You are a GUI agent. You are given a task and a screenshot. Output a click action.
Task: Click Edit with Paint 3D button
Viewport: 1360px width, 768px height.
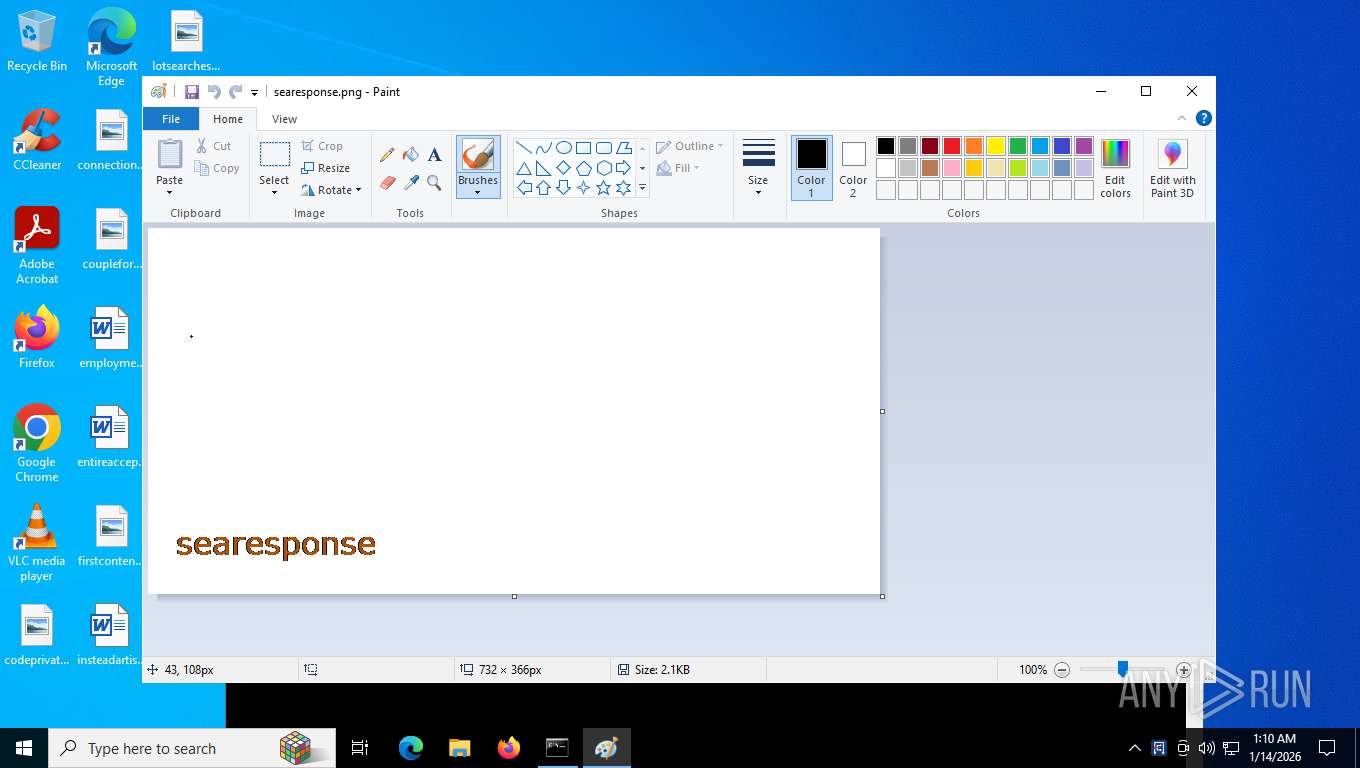(1172, 168)
